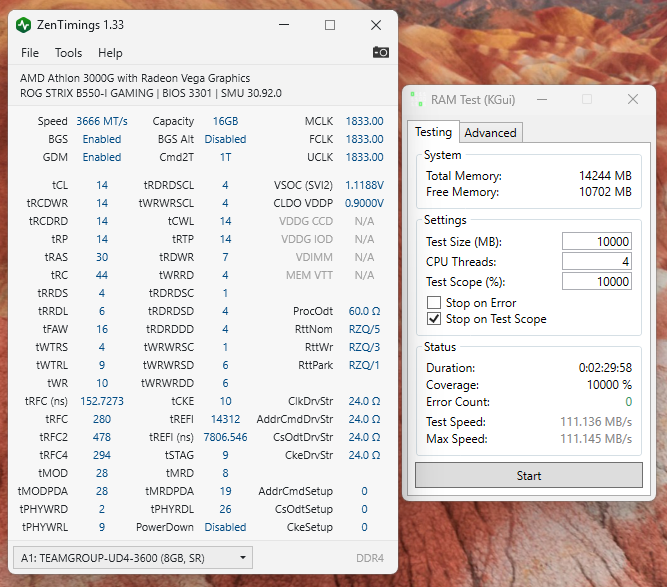Click the tRAS value 30

tap(102, 257)
